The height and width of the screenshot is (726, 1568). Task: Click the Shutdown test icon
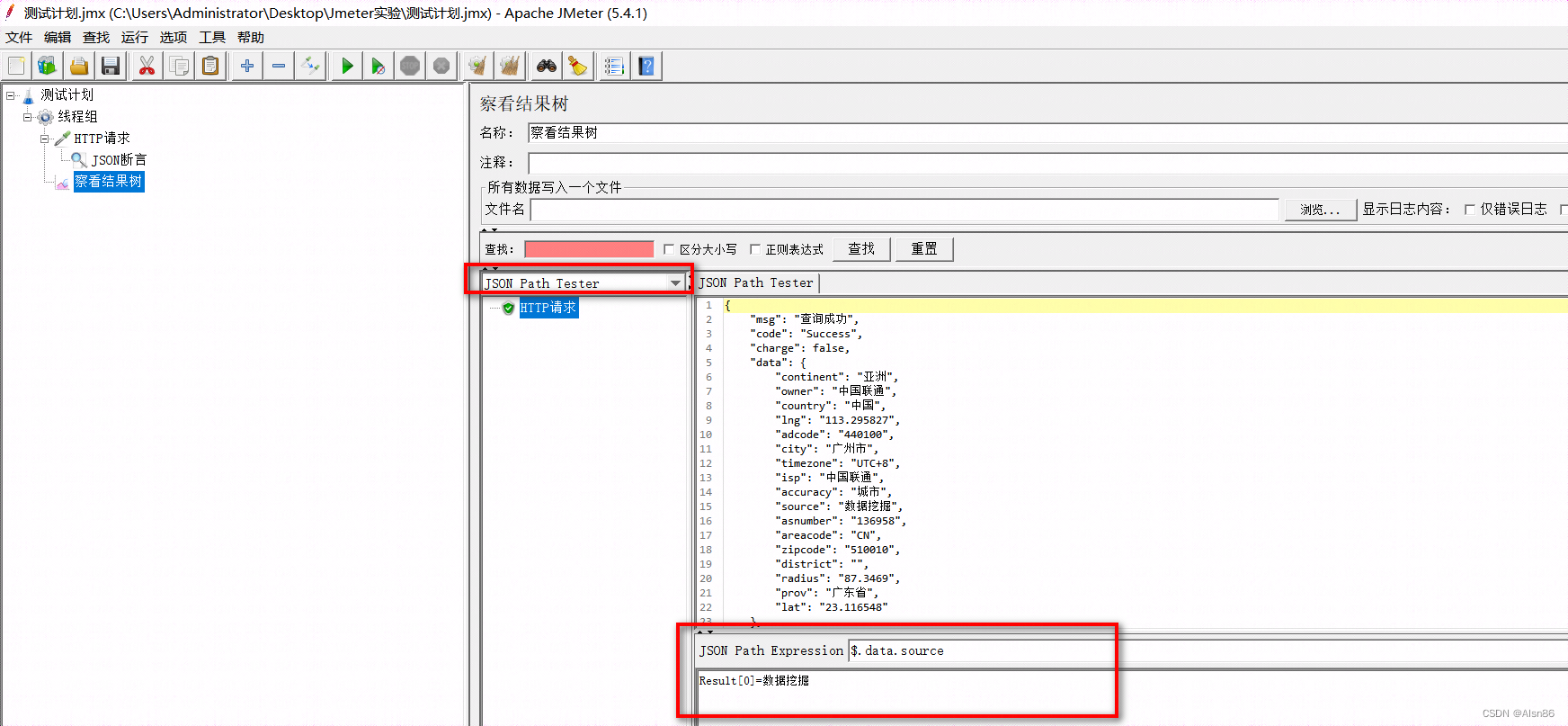click(x=441, y=66)
